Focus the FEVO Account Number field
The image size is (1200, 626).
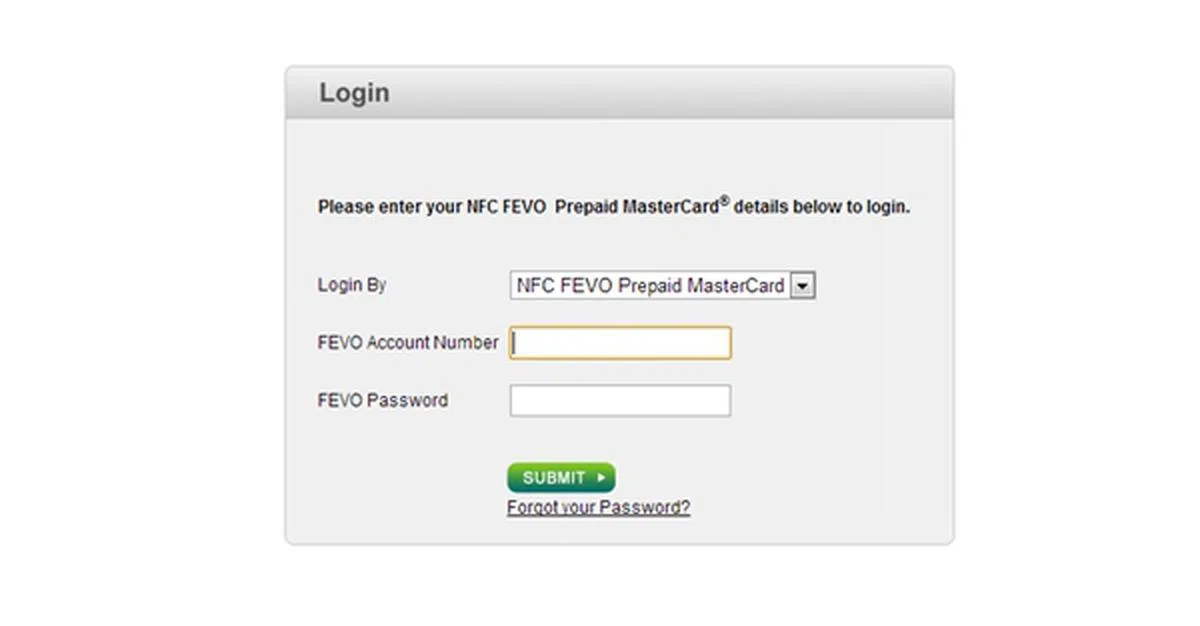[620, 343]
